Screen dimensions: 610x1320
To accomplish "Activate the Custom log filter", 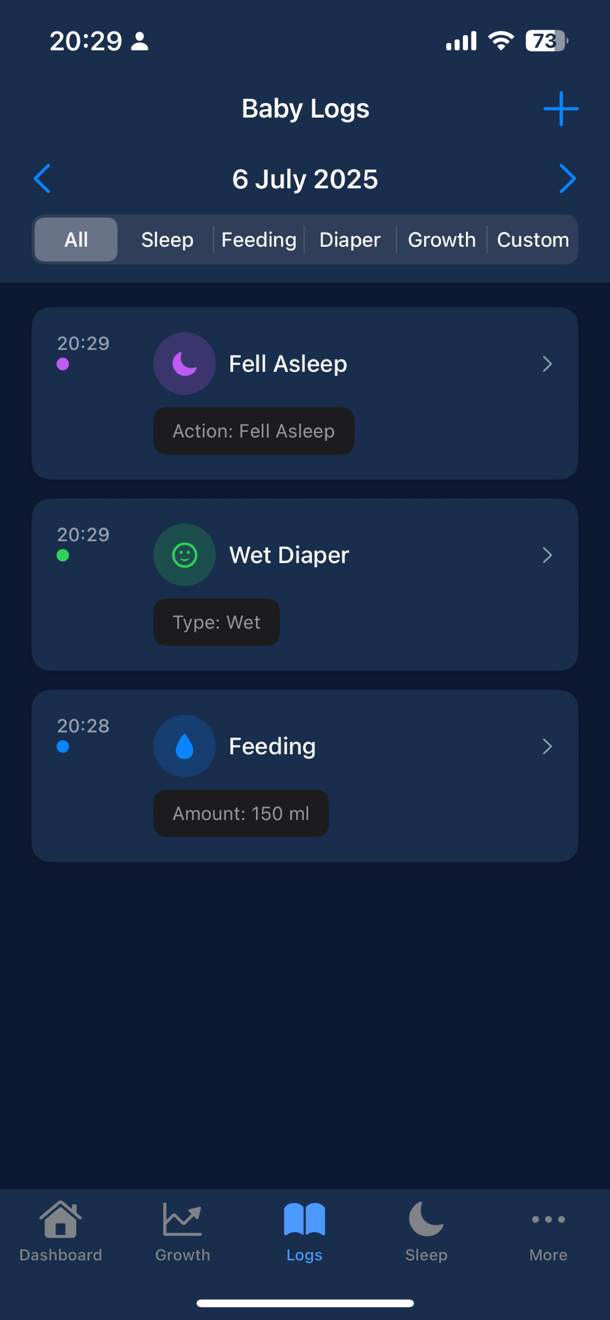I will coord(532,239).
